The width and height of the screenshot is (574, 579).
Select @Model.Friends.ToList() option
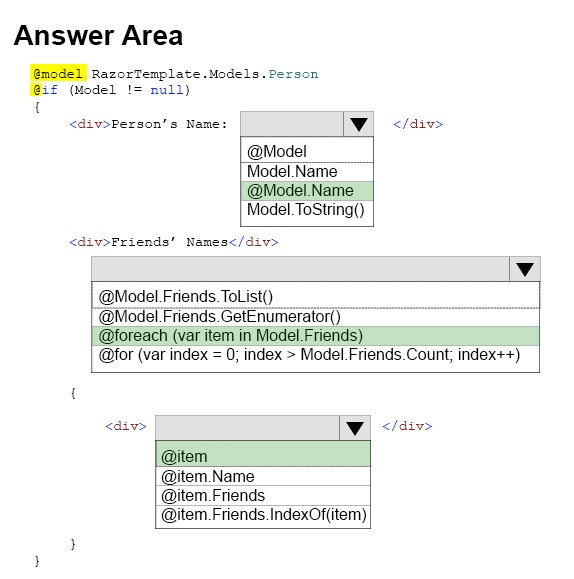315,297
